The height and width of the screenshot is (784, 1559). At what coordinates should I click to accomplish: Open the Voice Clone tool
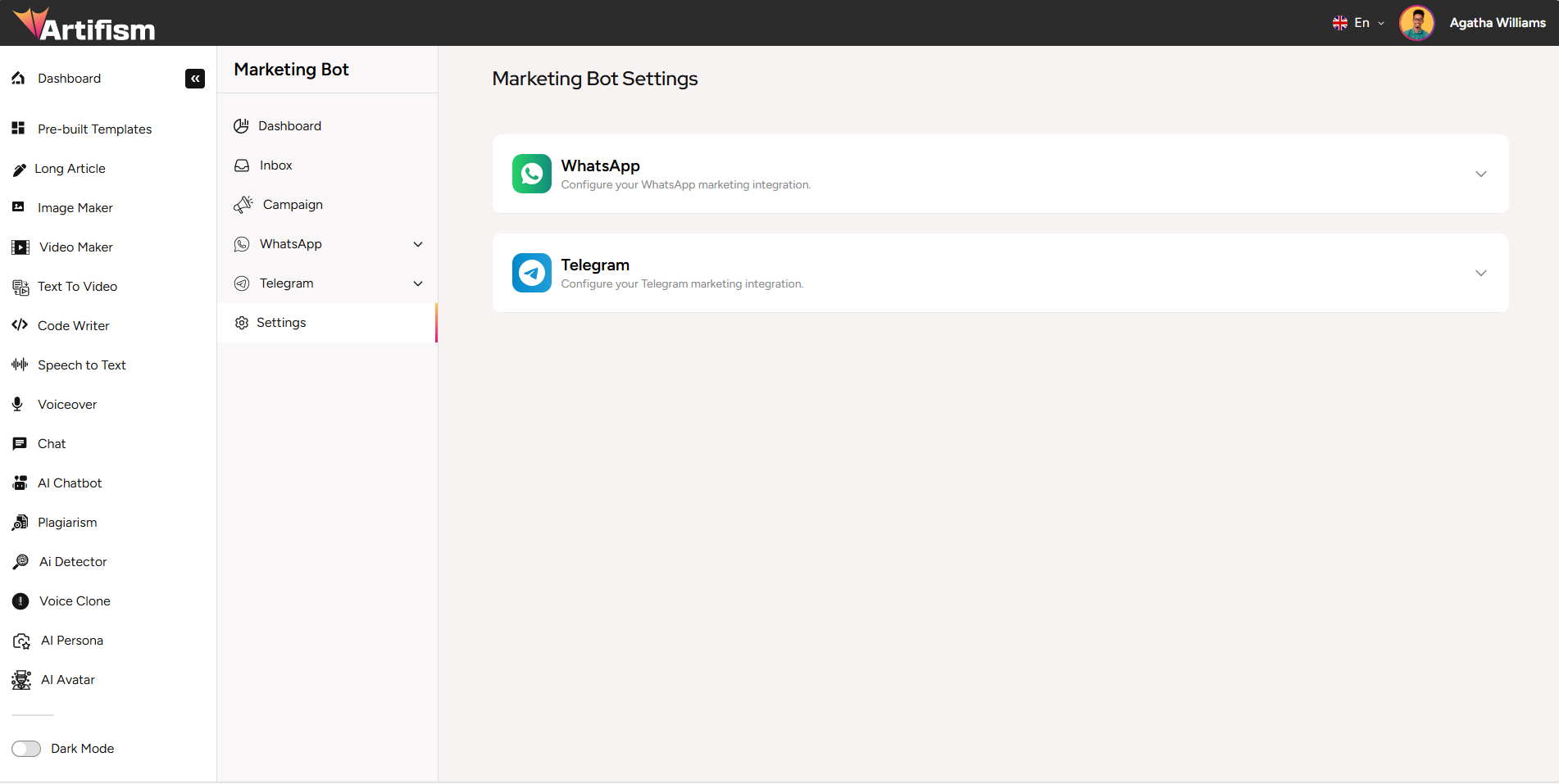click(x=74, y=600)
